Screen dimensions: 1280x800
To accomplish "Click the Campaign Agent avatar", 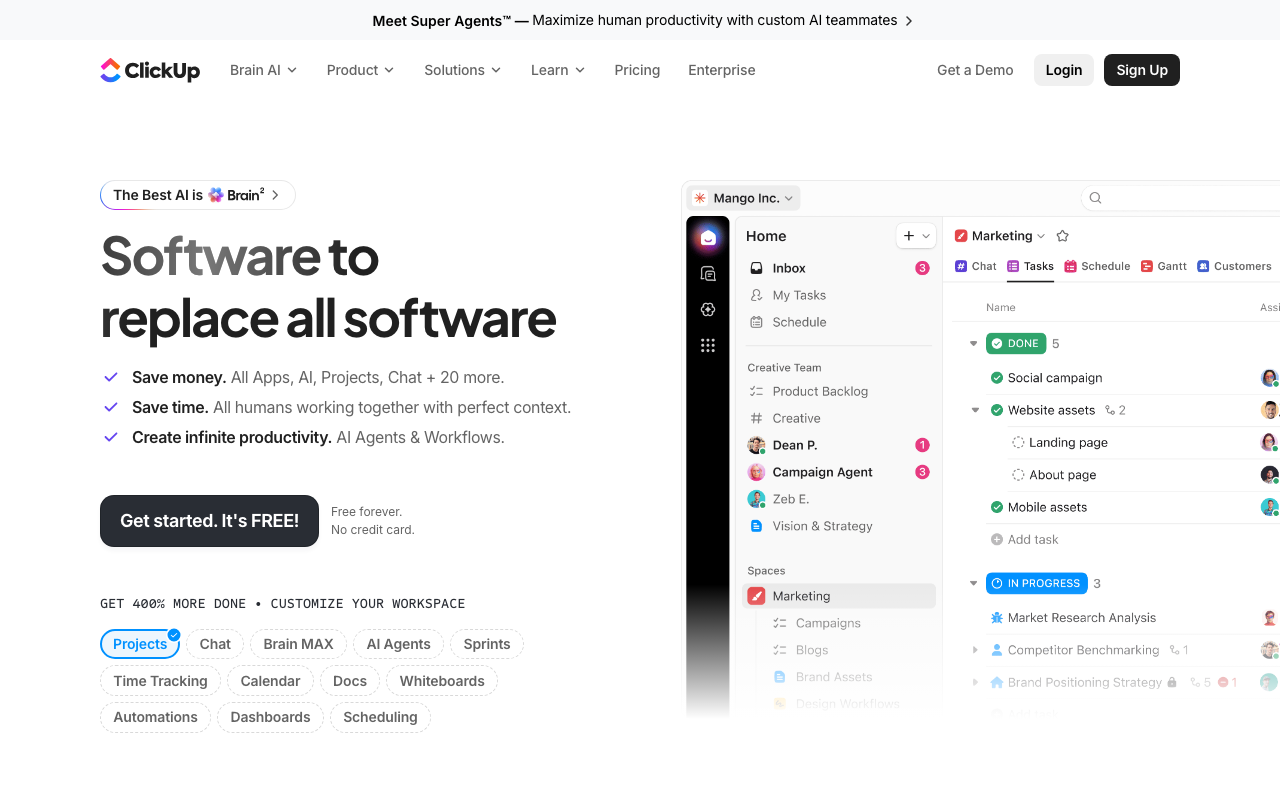I will [757, 472].
